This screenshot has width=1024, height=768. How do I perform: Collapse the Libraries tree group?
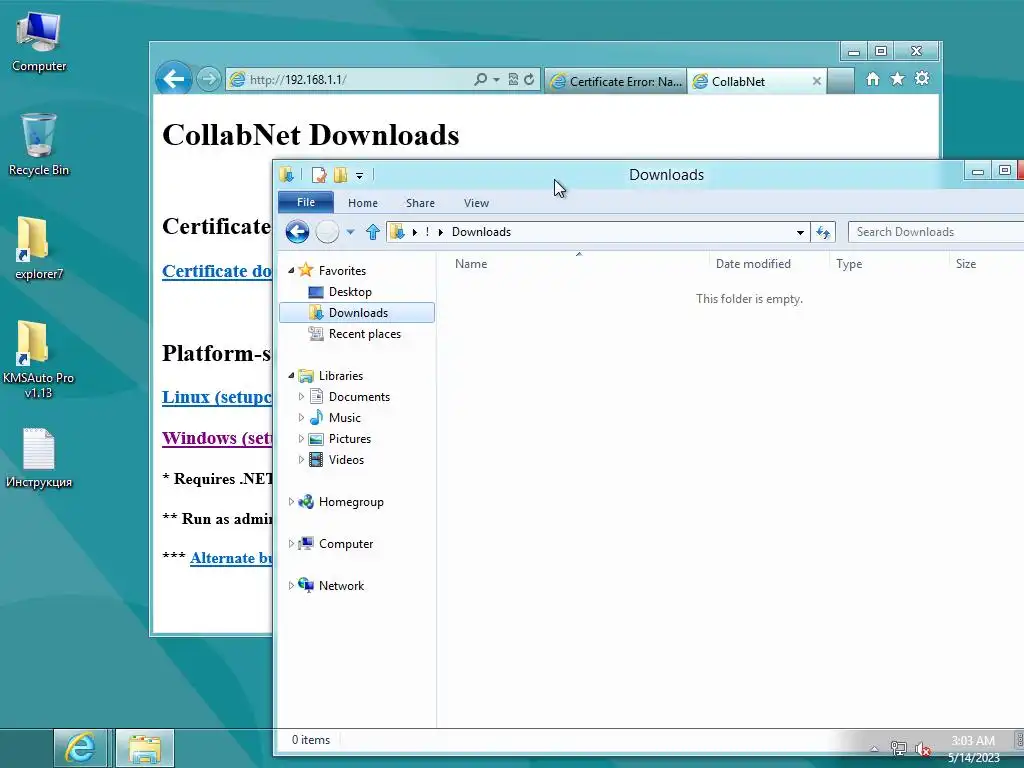(291, 376)
